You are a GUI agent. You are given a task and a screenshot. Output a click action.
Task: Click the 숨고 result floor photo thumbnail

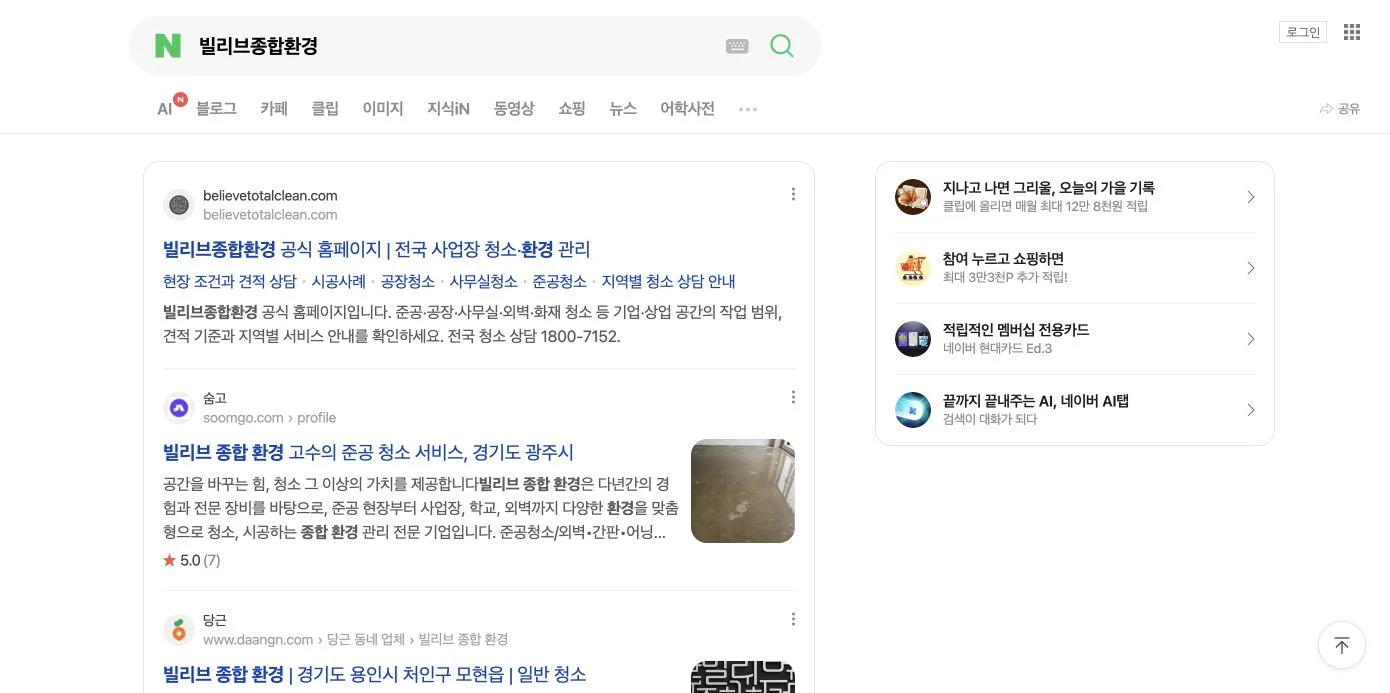coord(743,491)
